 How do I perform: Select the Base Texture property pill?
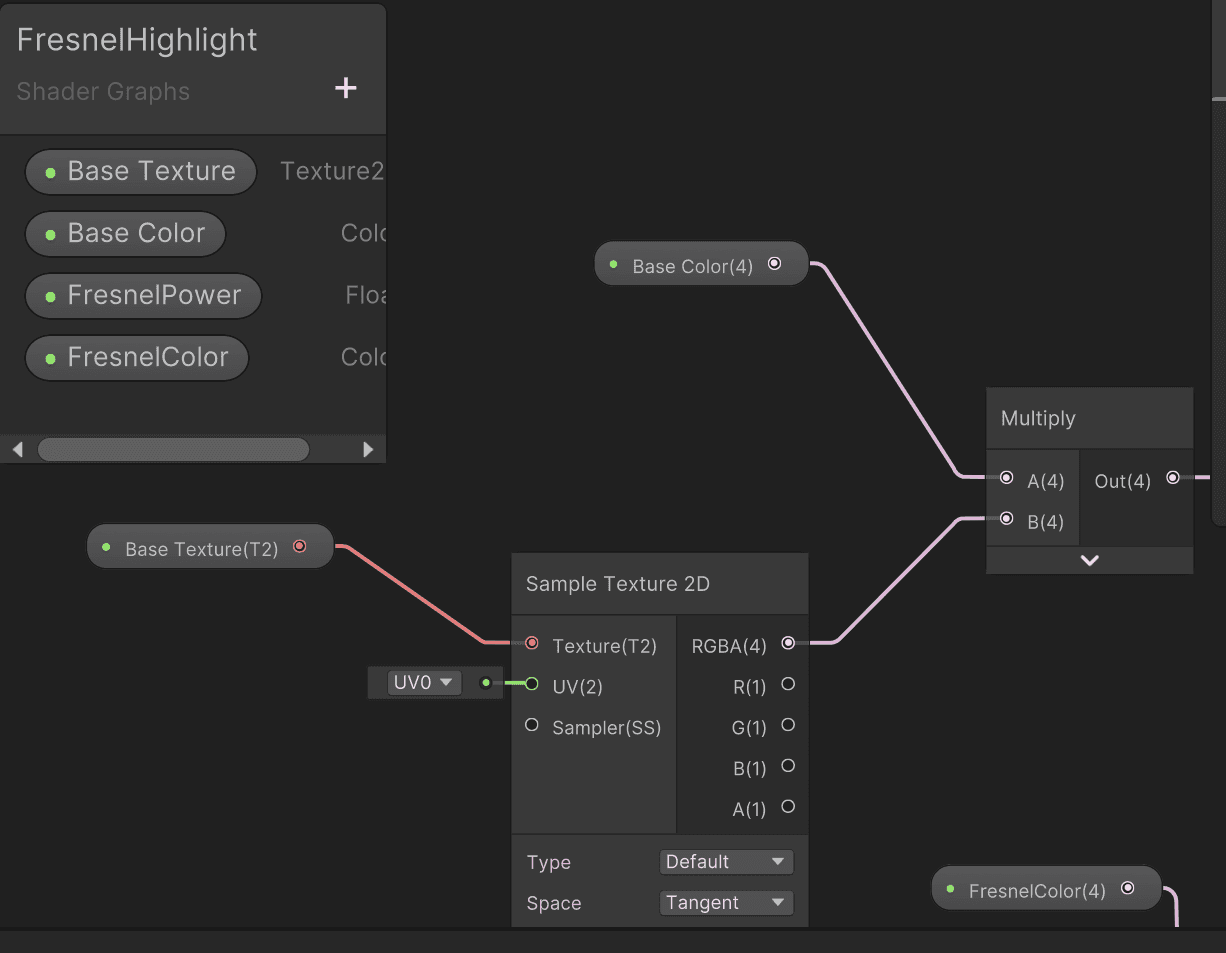coord(141,172)
